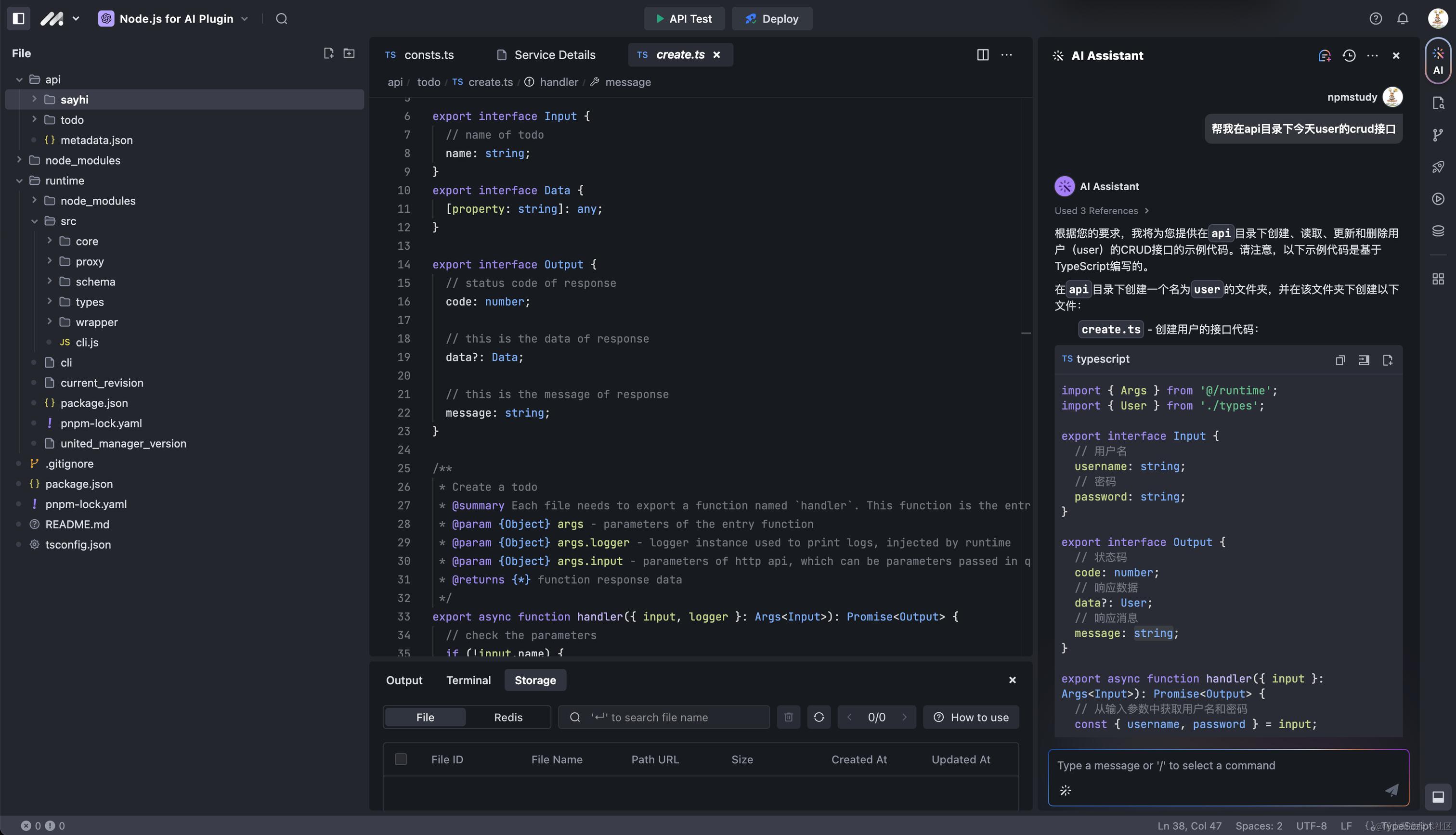
Task: Click the notification bell icon
Action: click(1403, 18)
